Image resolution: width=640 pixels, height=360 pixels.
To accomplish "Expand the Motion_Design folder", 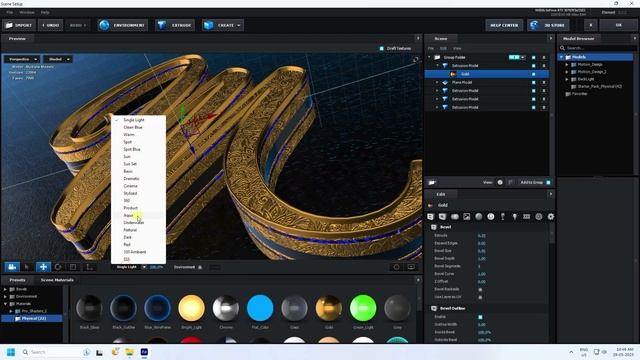I will coord(567,64).
